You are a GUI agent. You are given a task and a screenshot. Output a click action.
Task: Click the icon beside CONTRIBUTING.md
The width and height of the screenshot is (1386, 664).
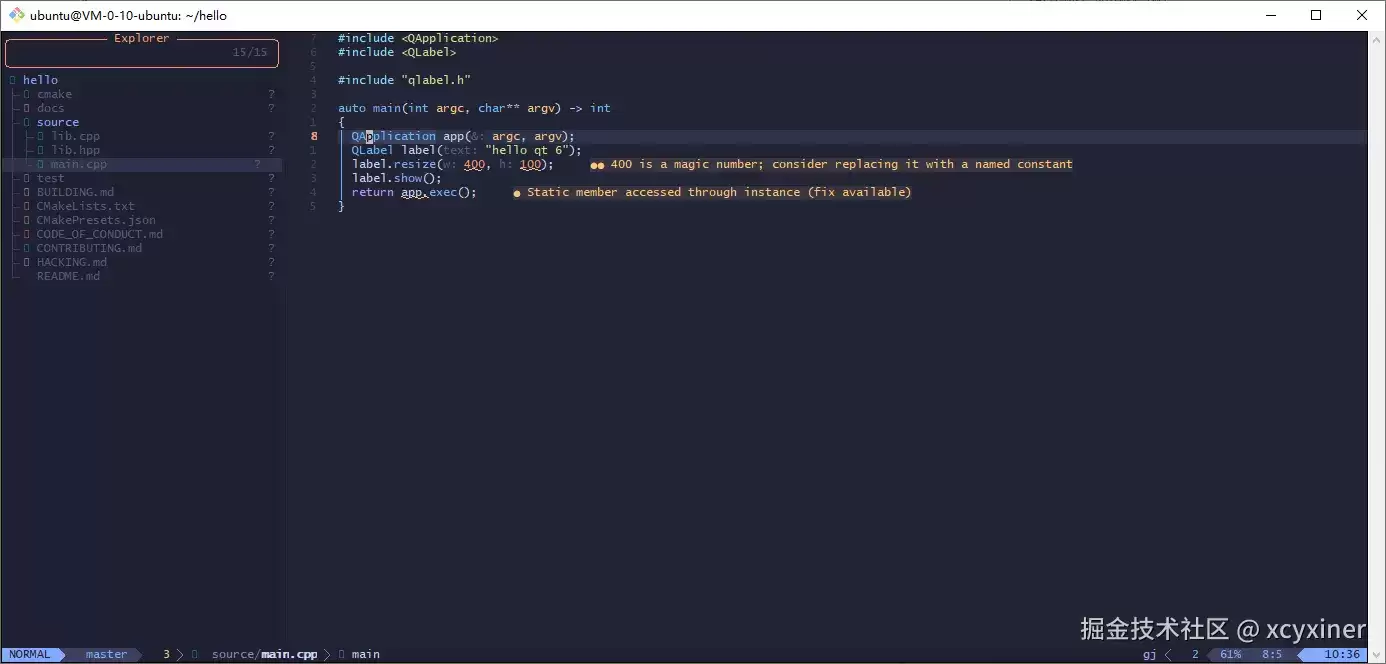[x=27, y=248]
